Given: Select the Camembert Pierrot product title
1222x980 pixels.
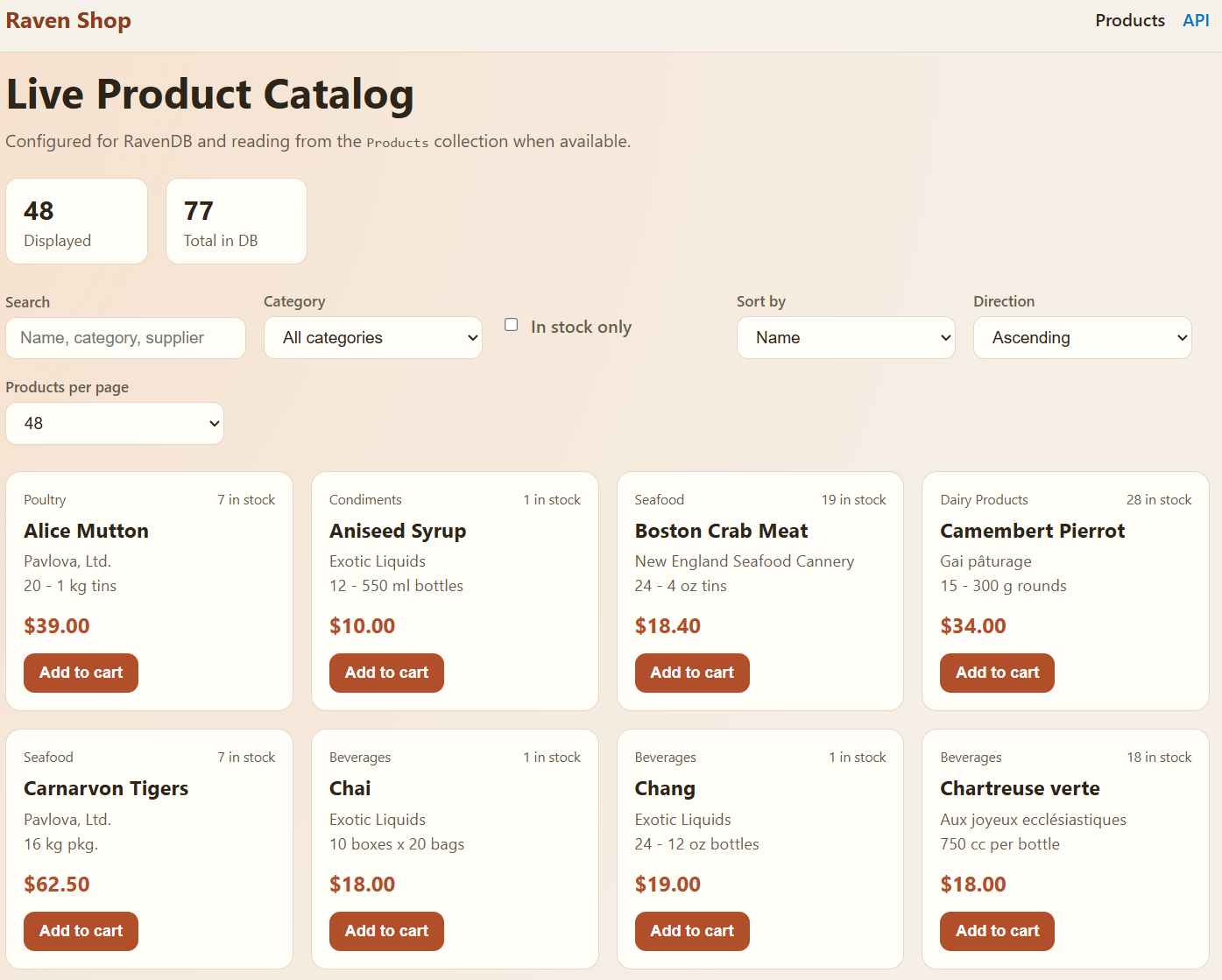Looking at the screenshot, I should pos(1032,531).
